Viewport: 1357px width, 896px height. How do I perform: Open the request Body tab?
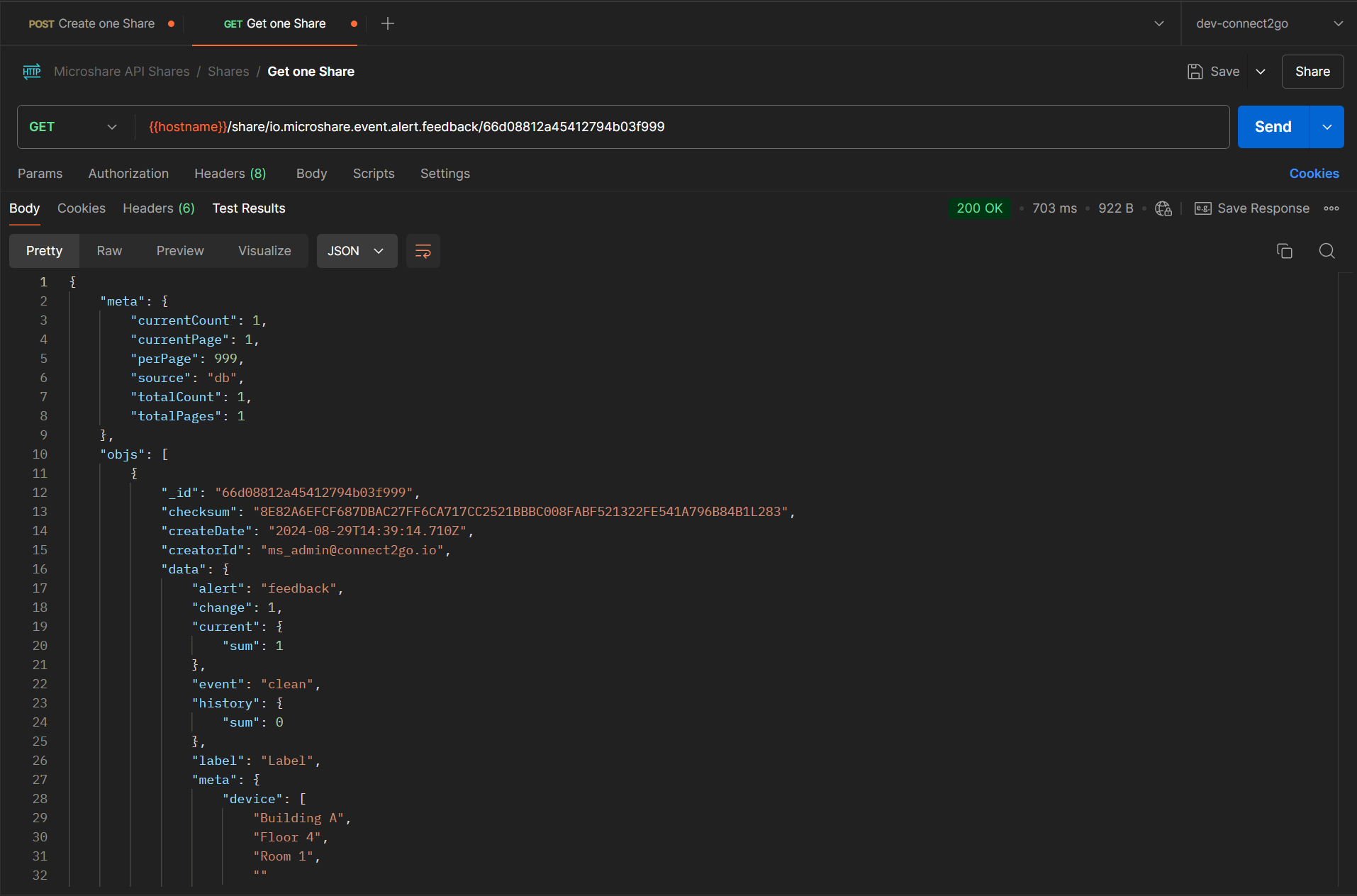tap(311, 174)
